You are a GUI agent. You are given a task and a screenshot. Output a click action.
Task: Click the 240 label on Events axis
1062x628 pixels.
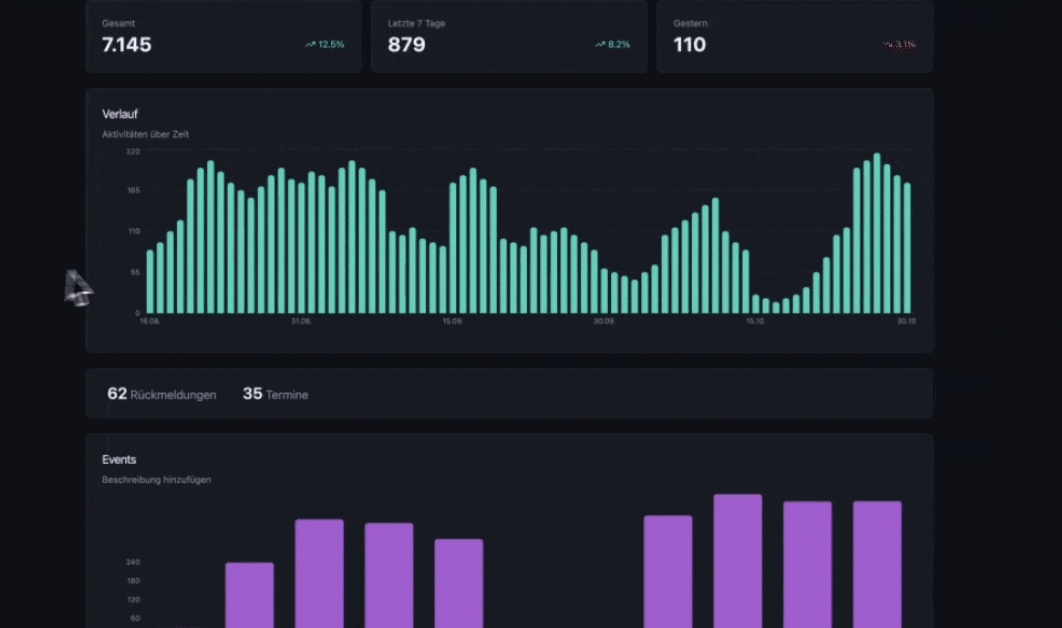point(133,562)
